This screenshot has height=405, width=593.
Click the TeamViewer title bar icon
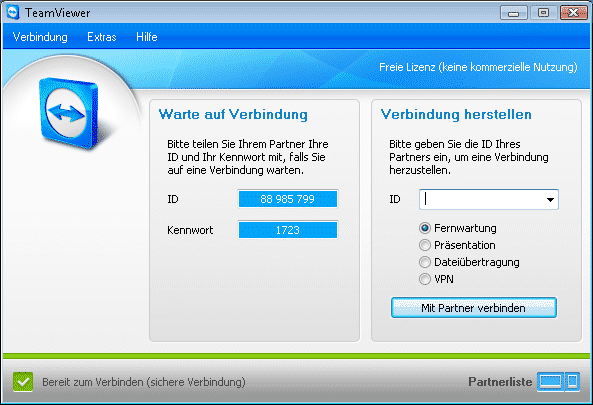(13, 12)
